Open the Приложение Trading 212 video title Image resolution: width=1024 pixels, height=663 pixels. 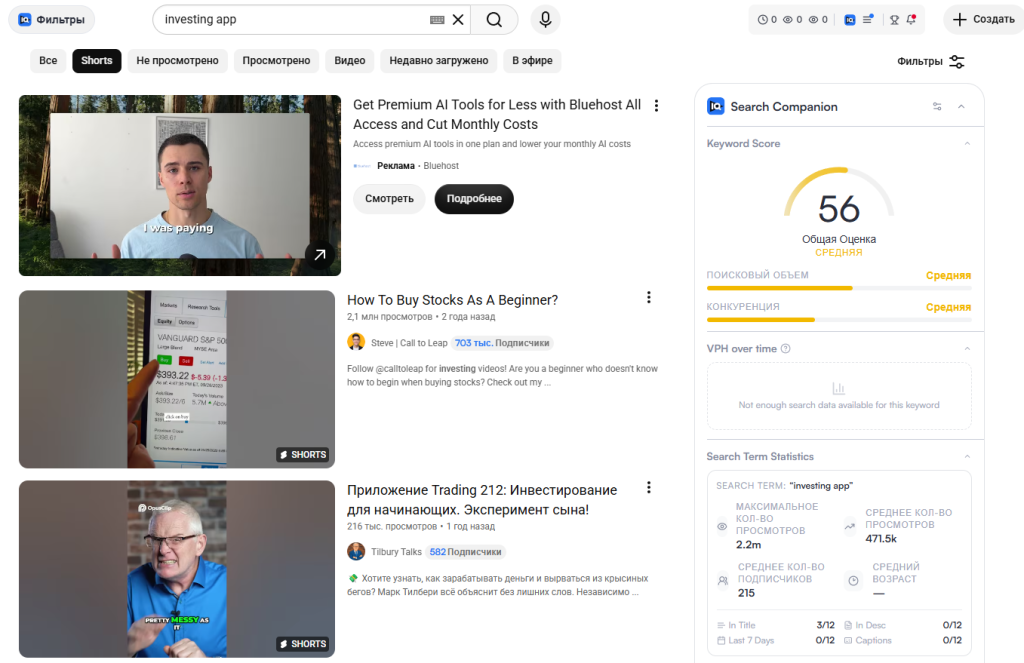click(x=482, y=500)
